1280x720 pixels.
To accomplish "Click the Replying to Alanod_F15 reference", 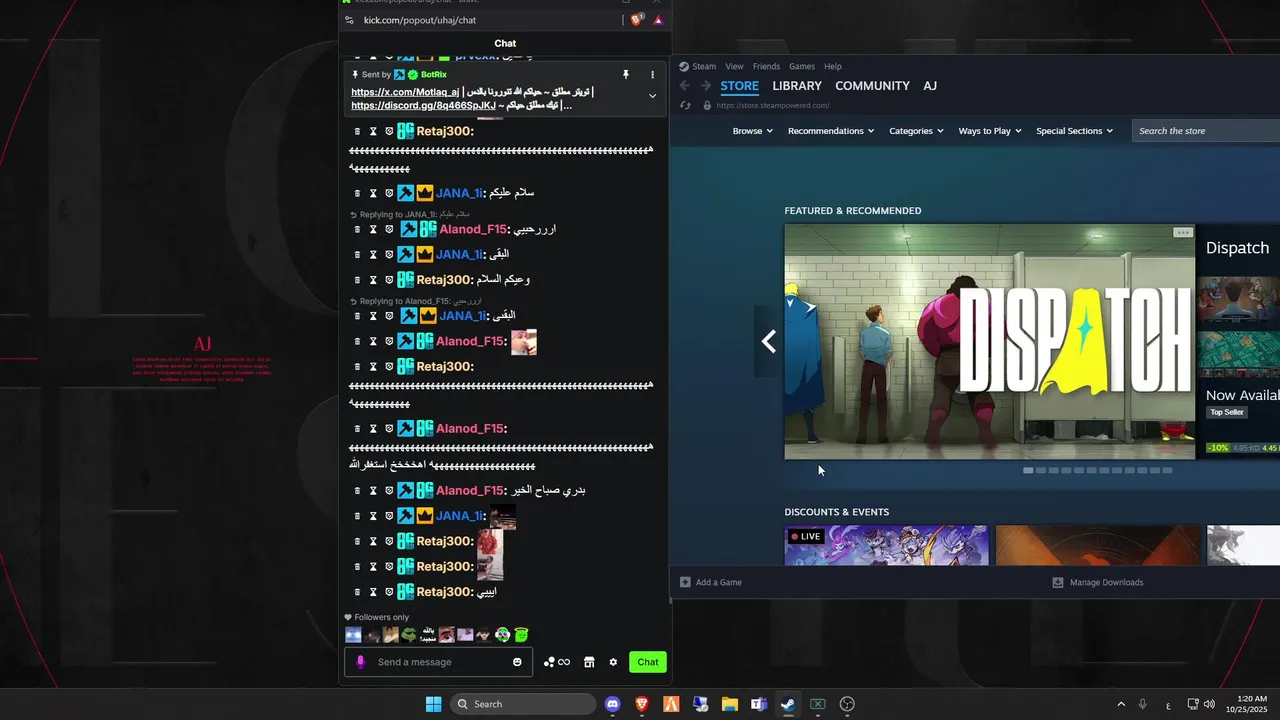I will tap(415, 301).
